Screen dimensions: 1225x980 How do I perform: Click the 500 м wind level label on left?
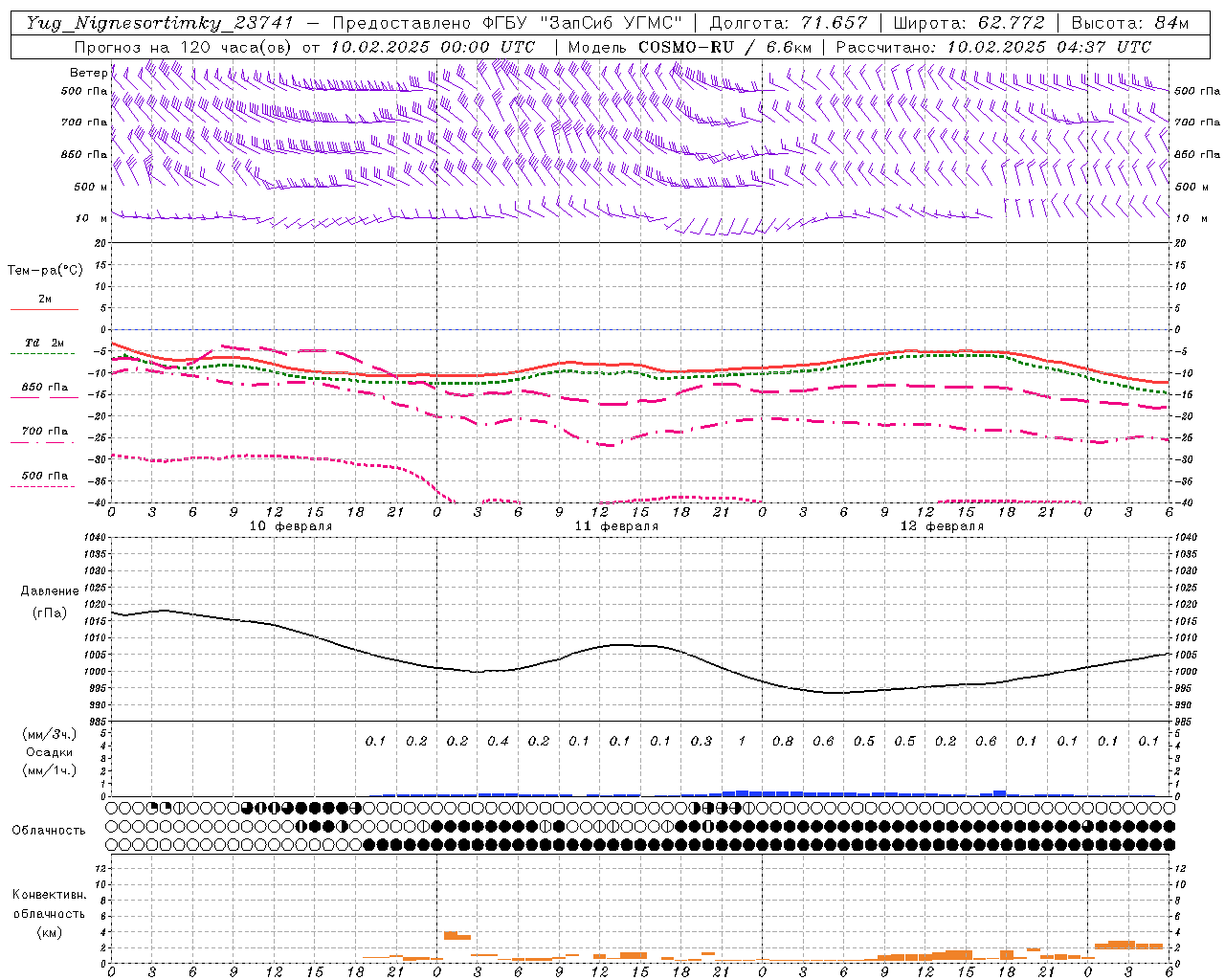tap(91, 187)
